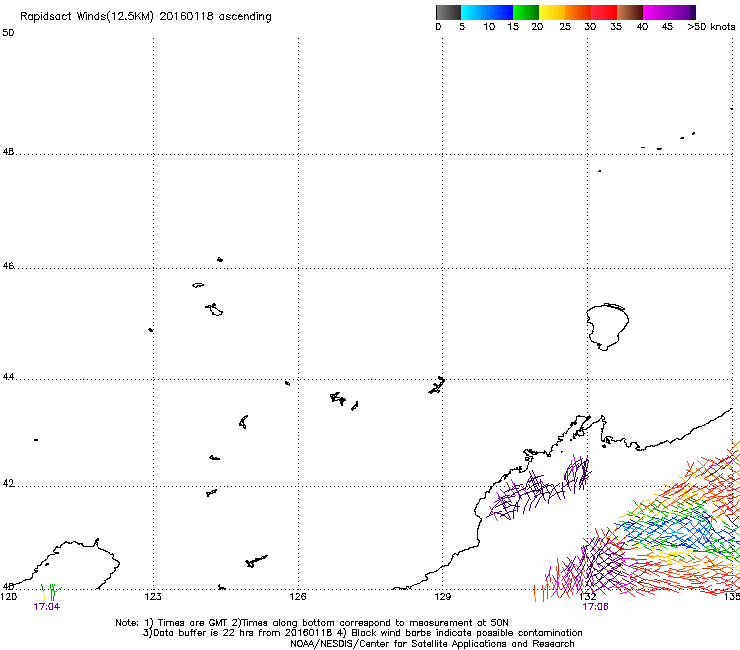Image resolution: width=740 pixels, height=650 pixels.
Task: Click the '10' label under the color bar
Action: [x=489, y=27]
